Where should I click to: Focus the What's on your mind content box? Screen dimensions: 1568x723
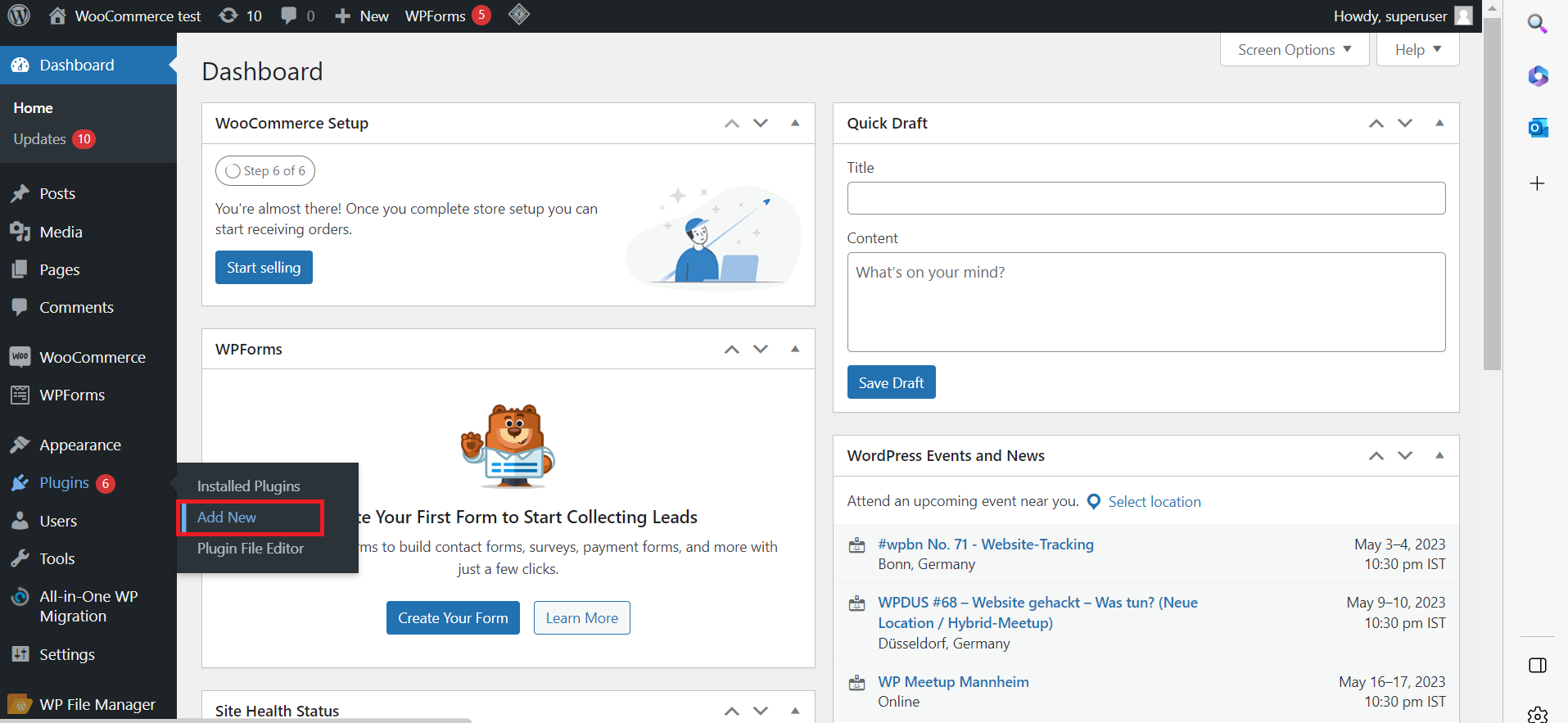pos(1146,302)
